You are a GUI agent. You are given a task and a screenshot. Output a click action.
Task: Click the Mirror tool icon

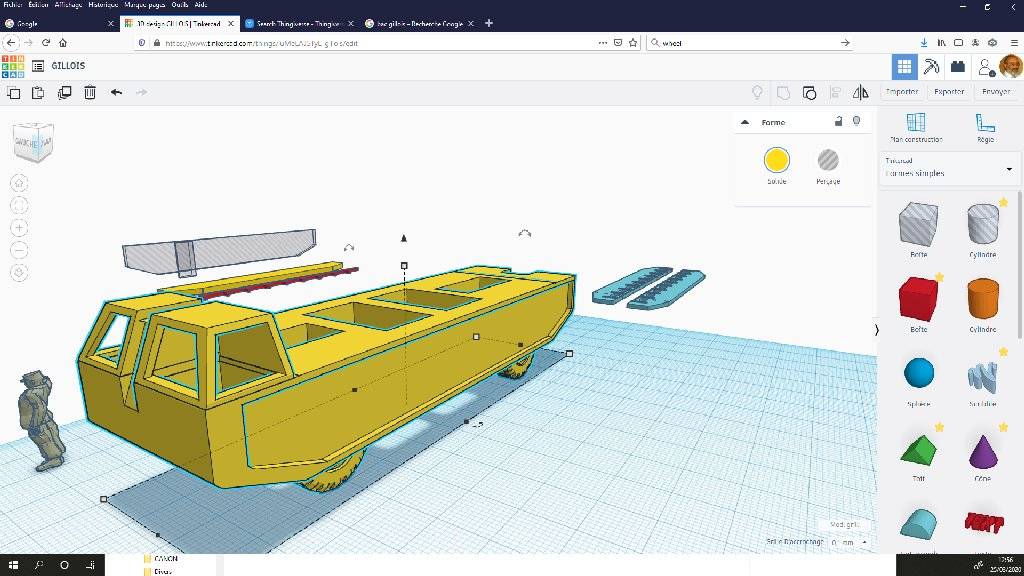tap(861, 93)
